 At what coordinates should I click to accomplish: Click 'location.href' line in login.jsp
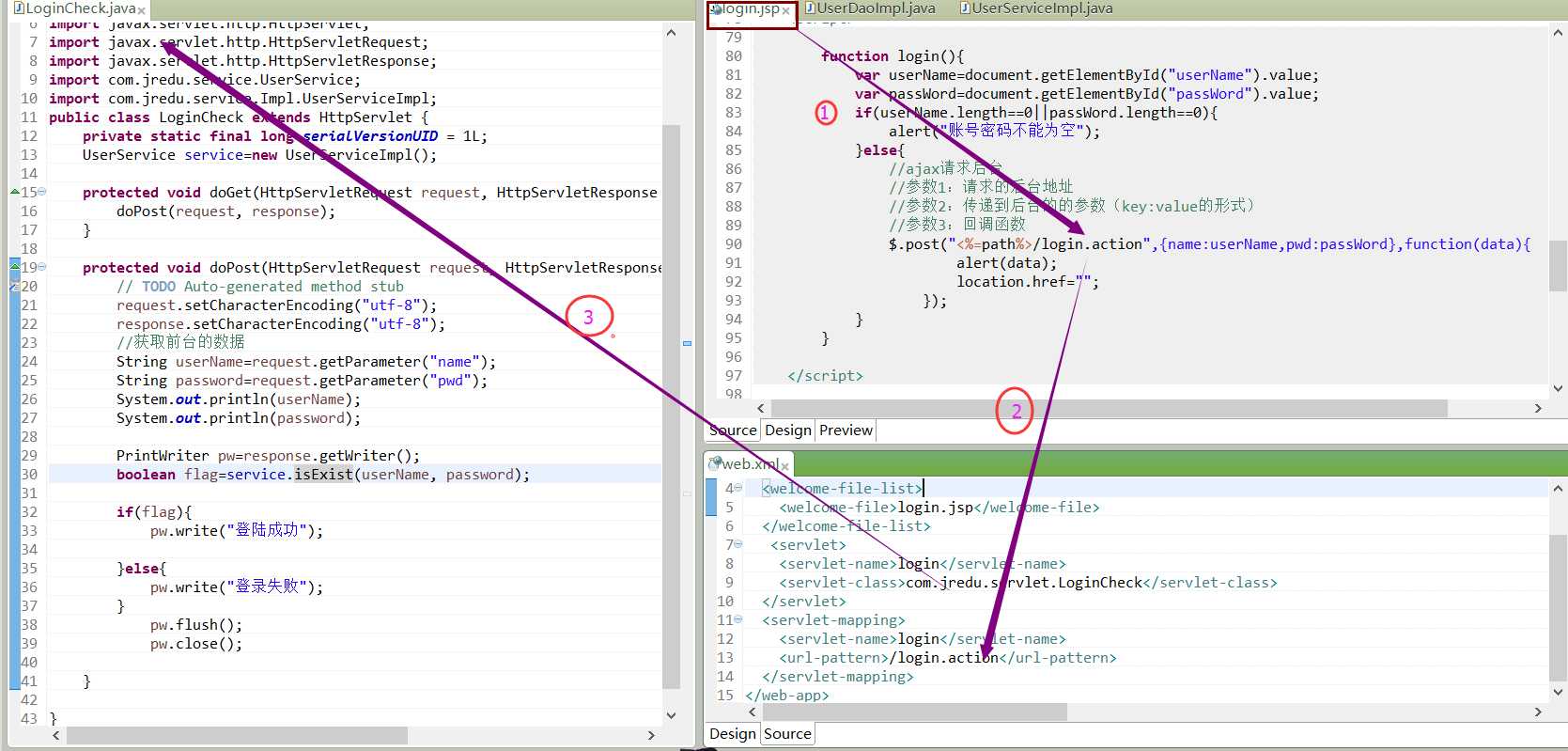tap(1028, 282)
